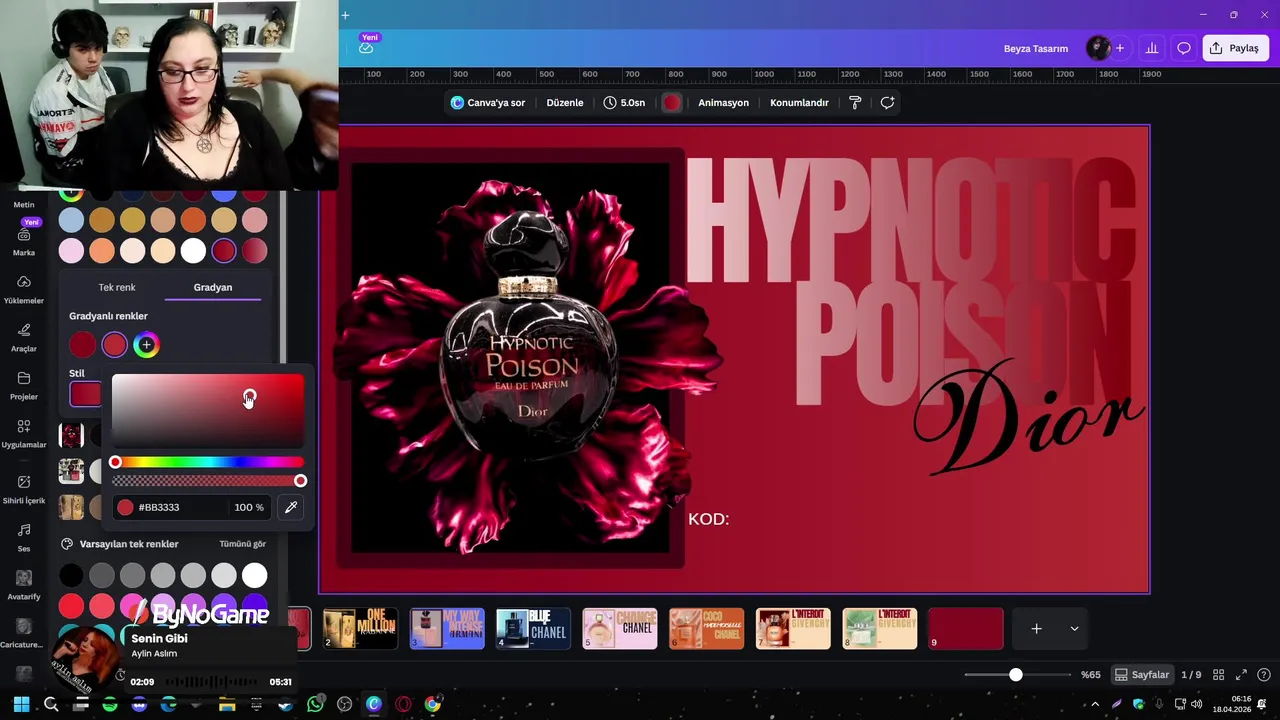This screenshot has height=720, width=1280.
Task: Open WhatsApp from the taskbar
Action: pyautogui.click(x=316, y=704)
